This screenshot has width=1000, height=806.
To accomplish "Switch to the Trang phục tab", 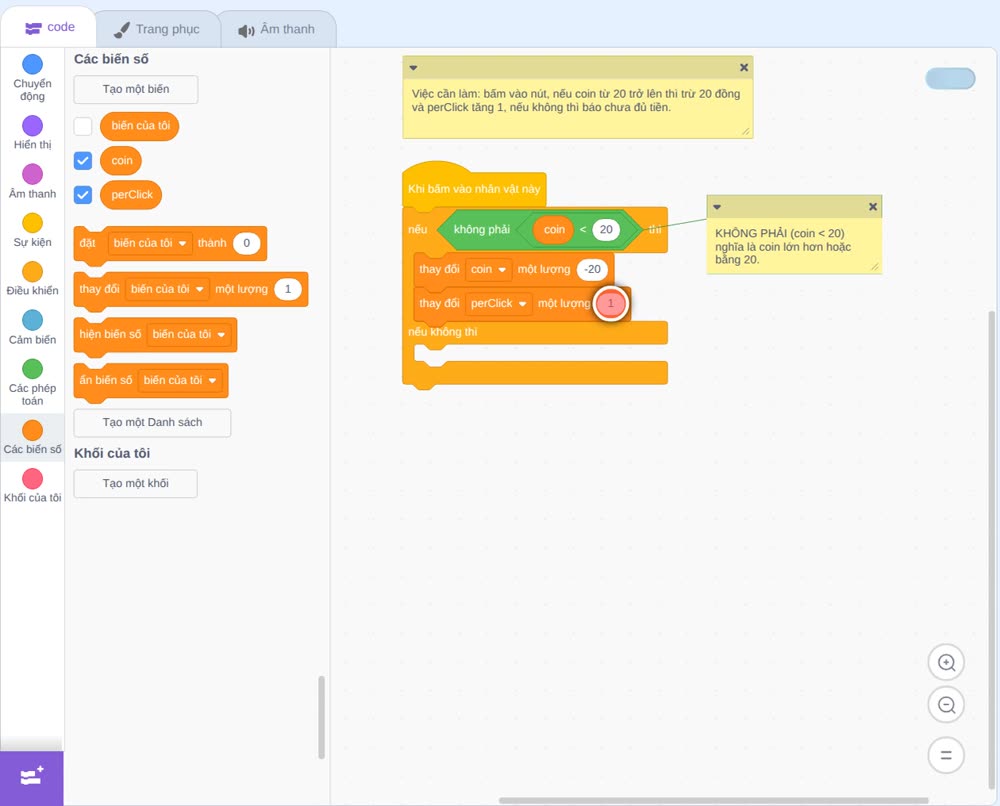I will 157,29.
